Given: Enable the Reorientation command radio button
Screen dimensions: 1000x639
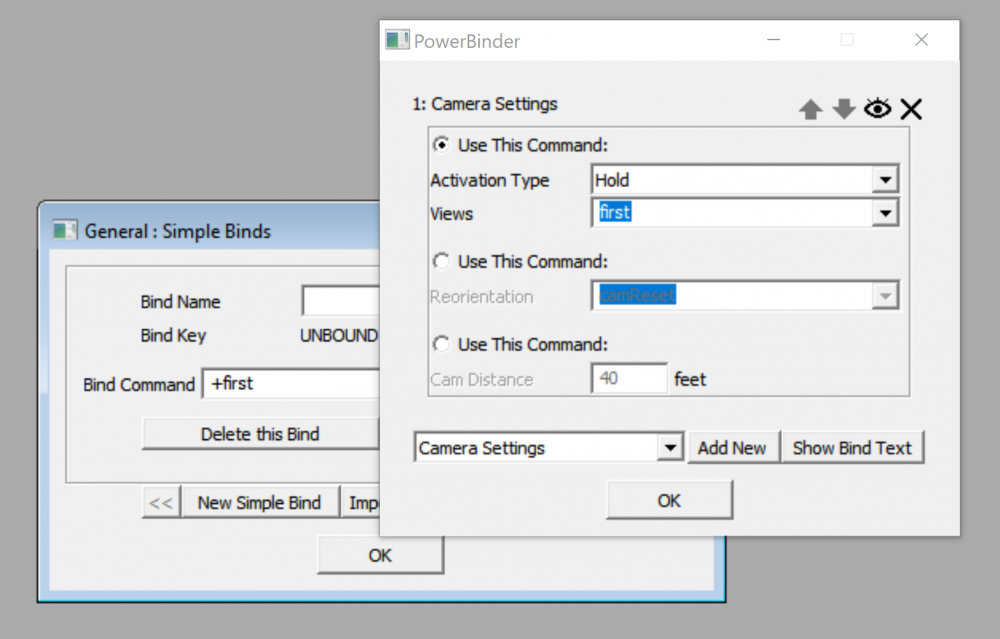Looking at the screenshot, I should (440, 261).
